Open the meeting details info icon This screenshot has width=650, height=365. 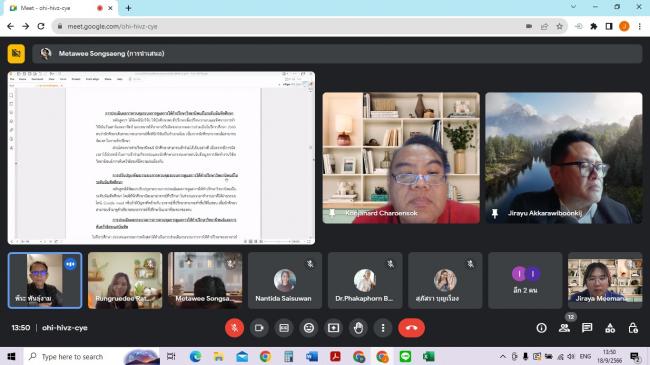[541, 328]
